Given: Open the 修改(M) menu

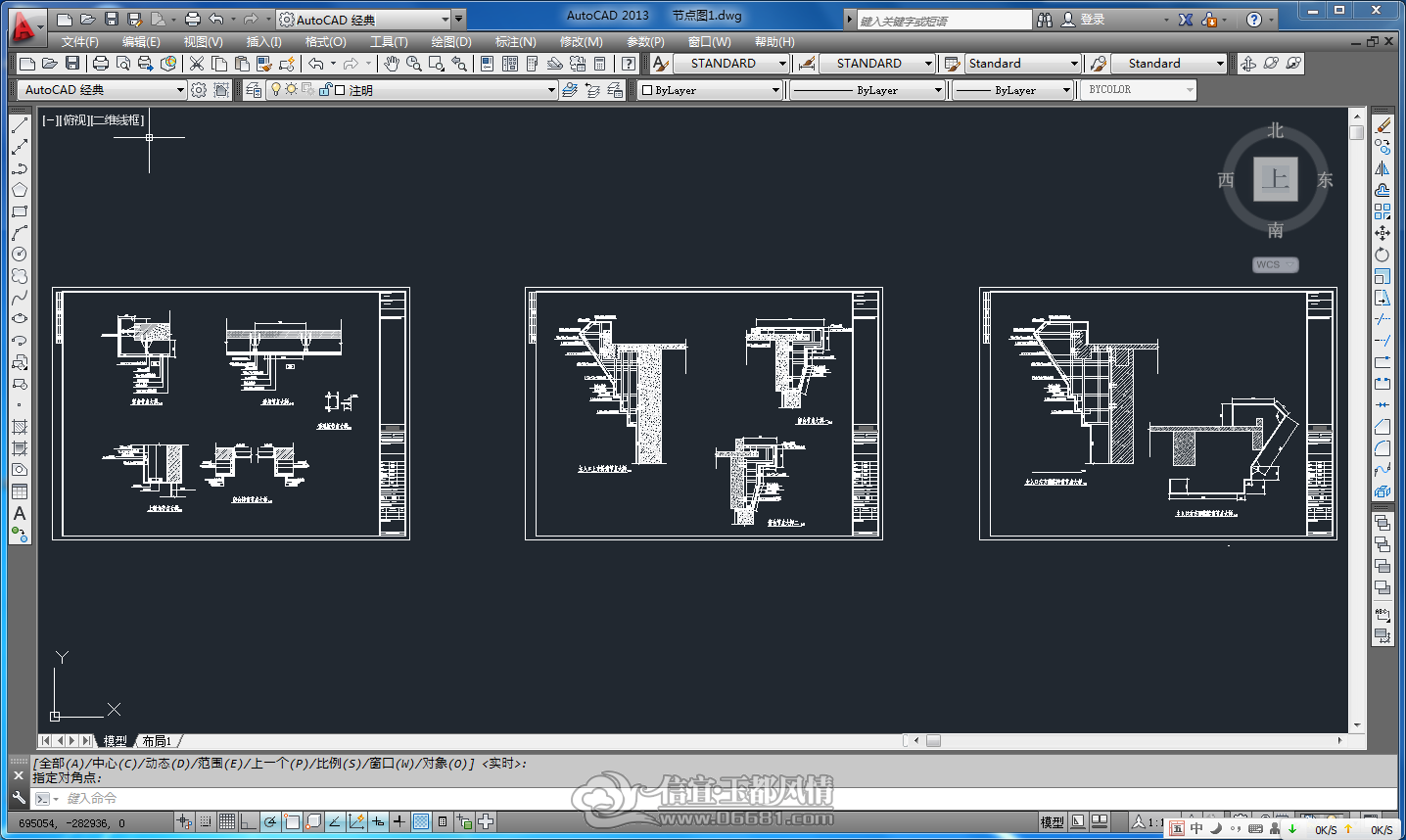Looking at the screenshot, I should pyautogui.click(x=582, y=42).
